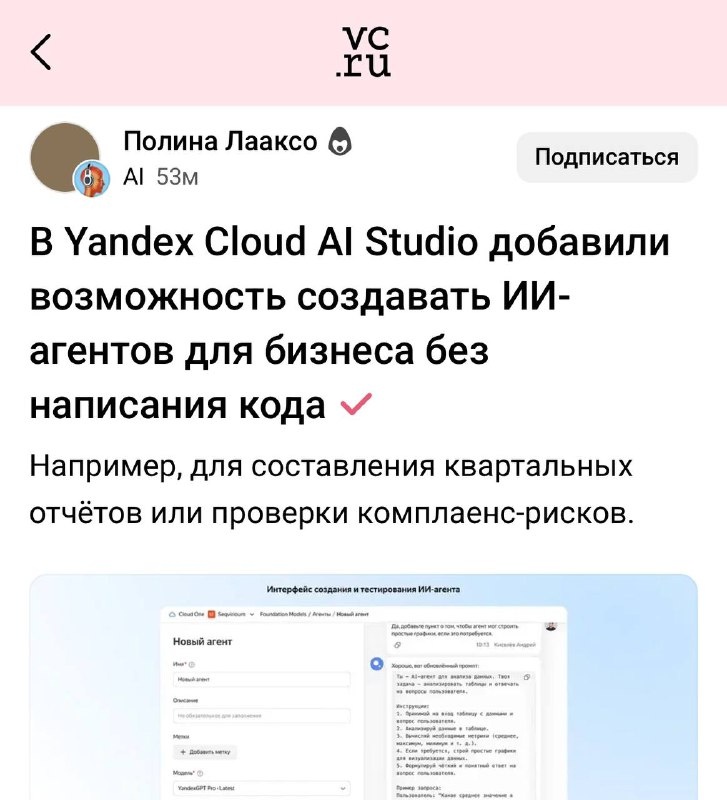Open Полина Лааксо's profile avatar
Screen dimensions: 727x800
[65, 157]
